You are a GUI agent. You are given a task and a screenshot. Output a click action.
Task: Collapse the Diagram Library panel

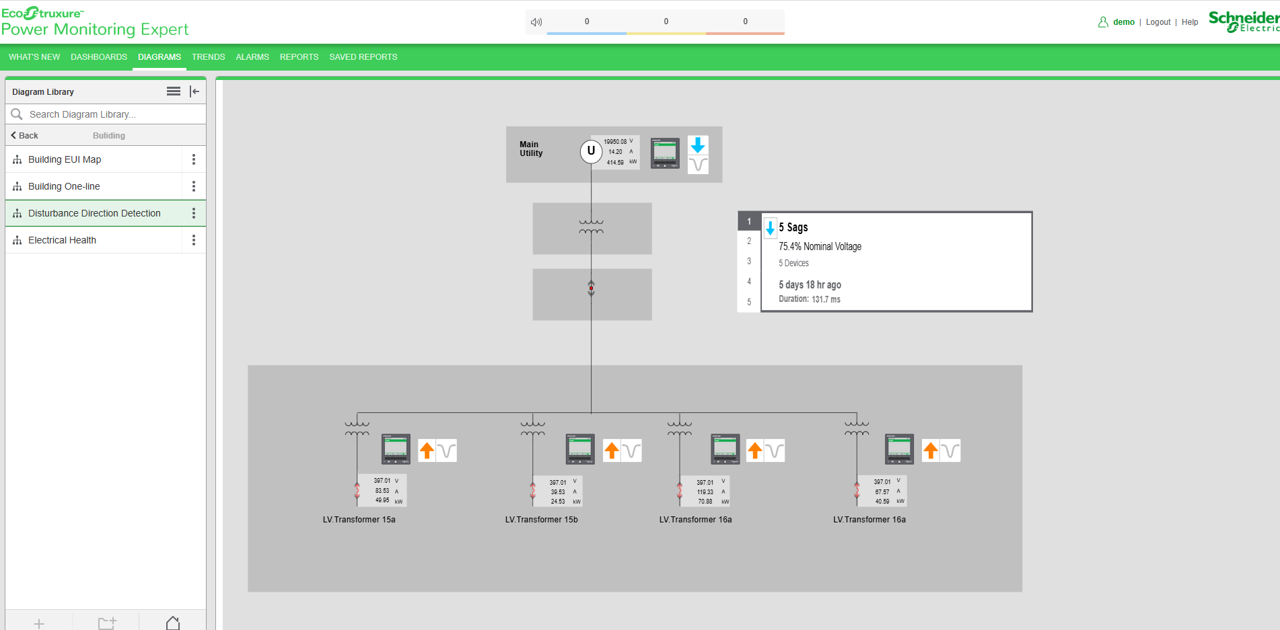tap(195, 91)
